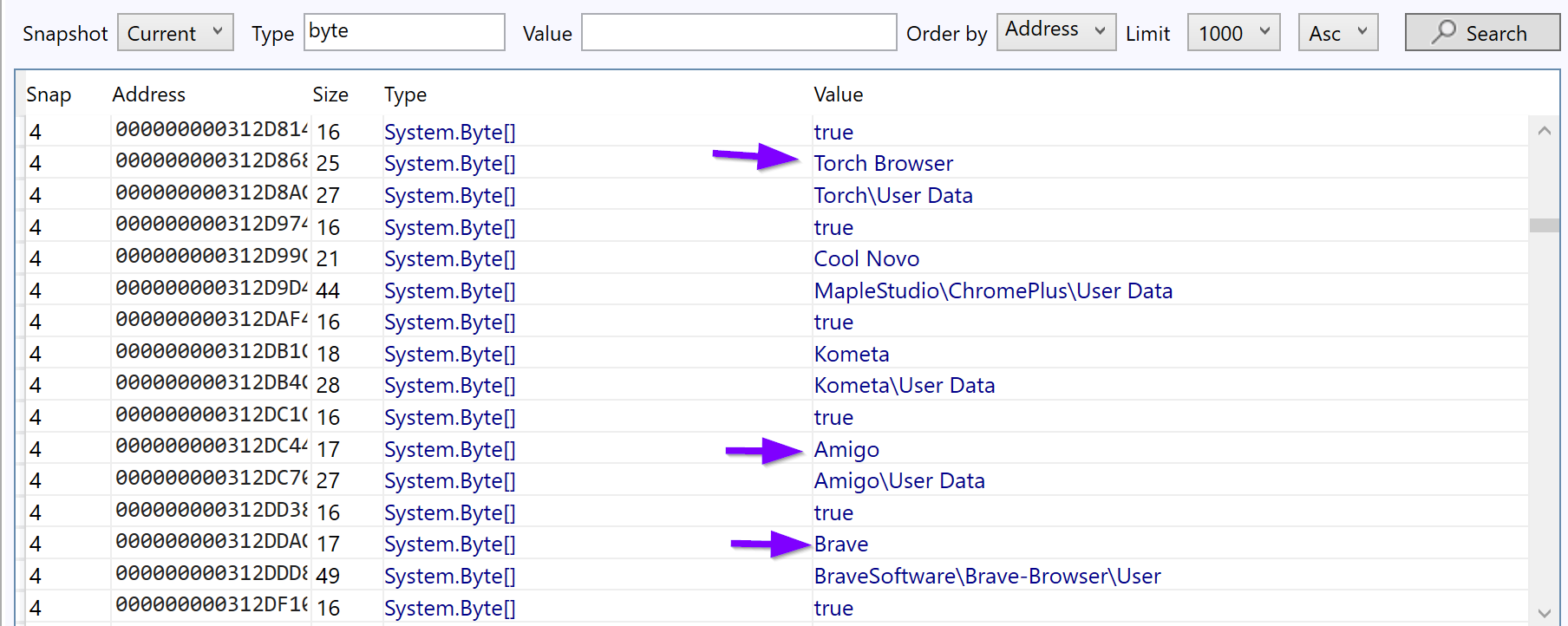Click the empty Value input field
The width and height of the screenshot is (1568, 626).
739,32
